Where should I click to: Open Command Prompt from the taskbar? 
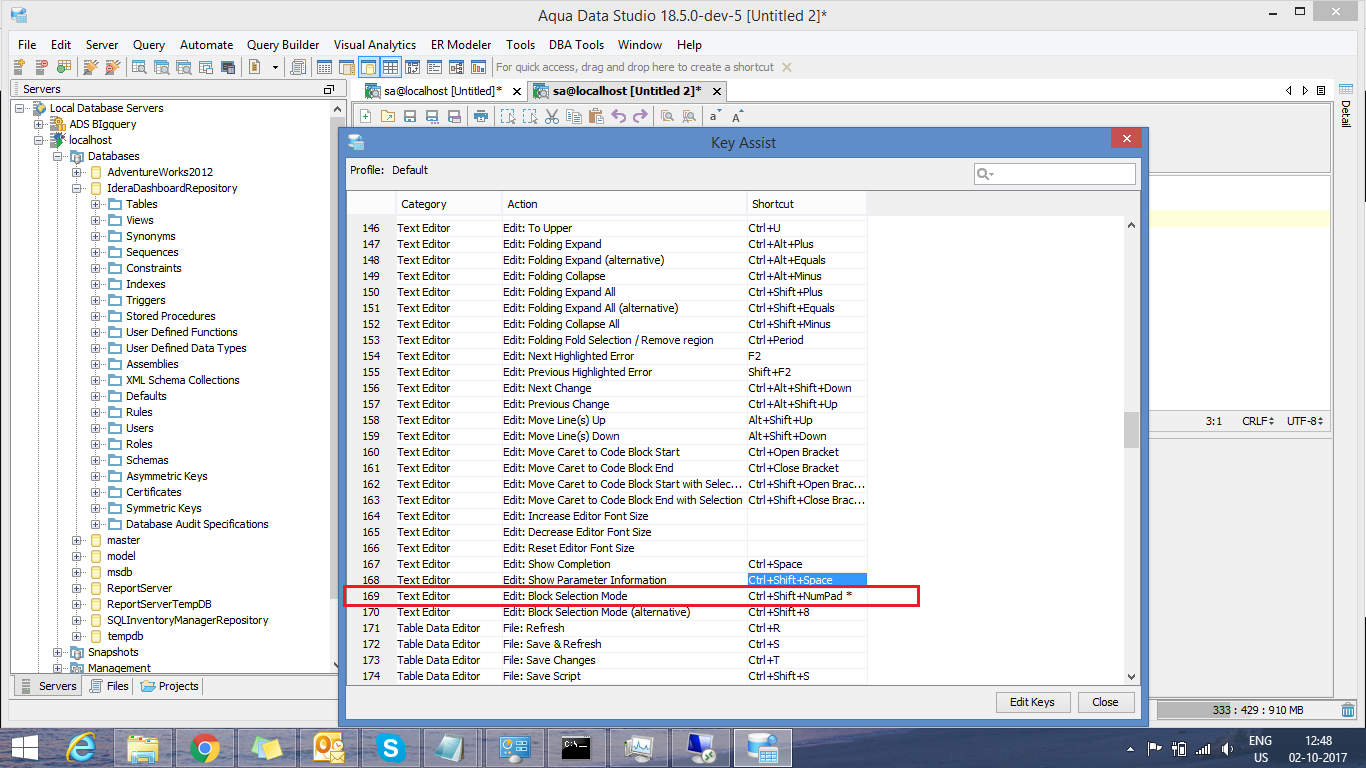coord(577,747)
